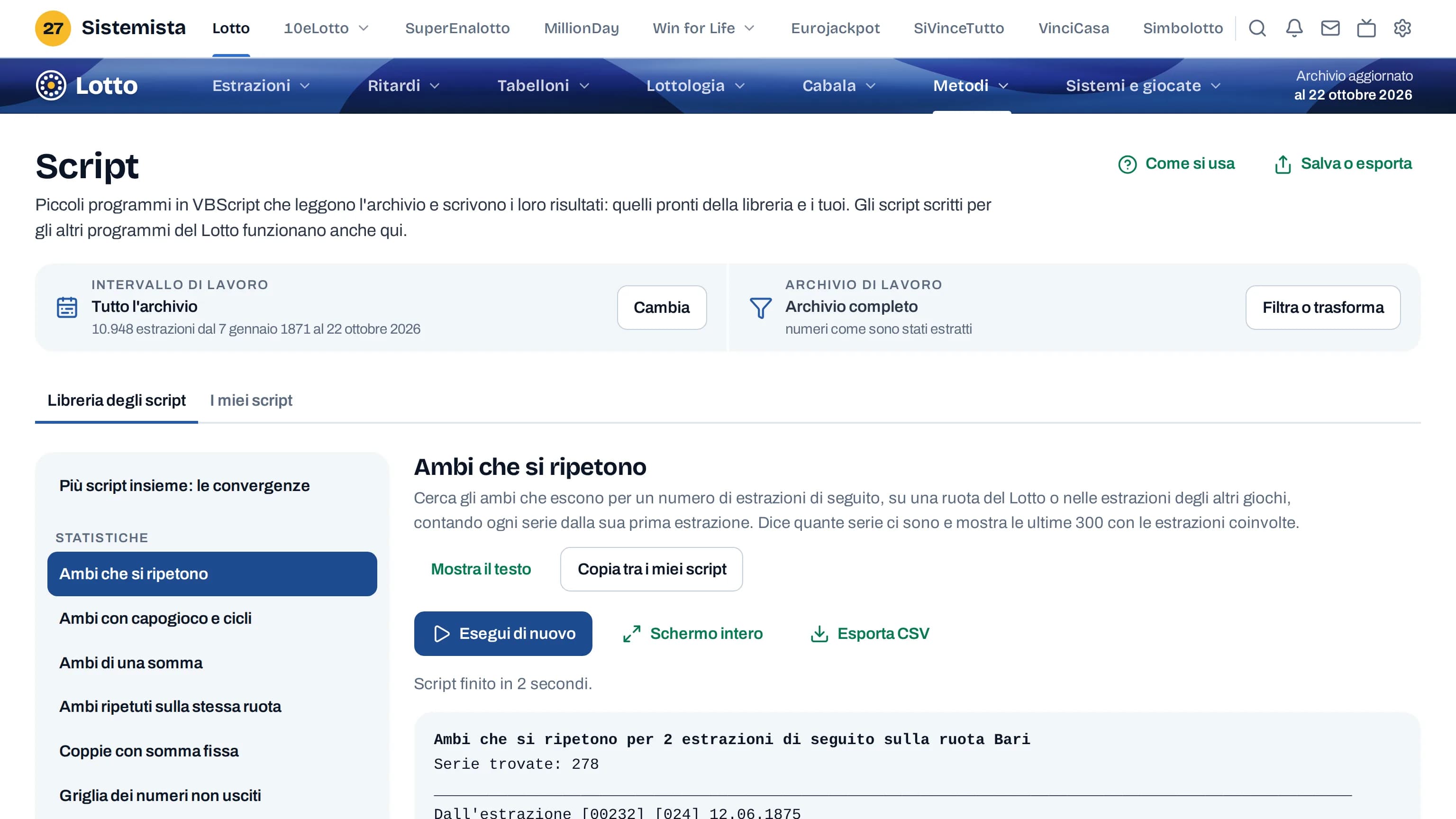This screenshot has height=819, width=1456.
Task: Click the Mostra il testo link
Action: click(481, 569)
